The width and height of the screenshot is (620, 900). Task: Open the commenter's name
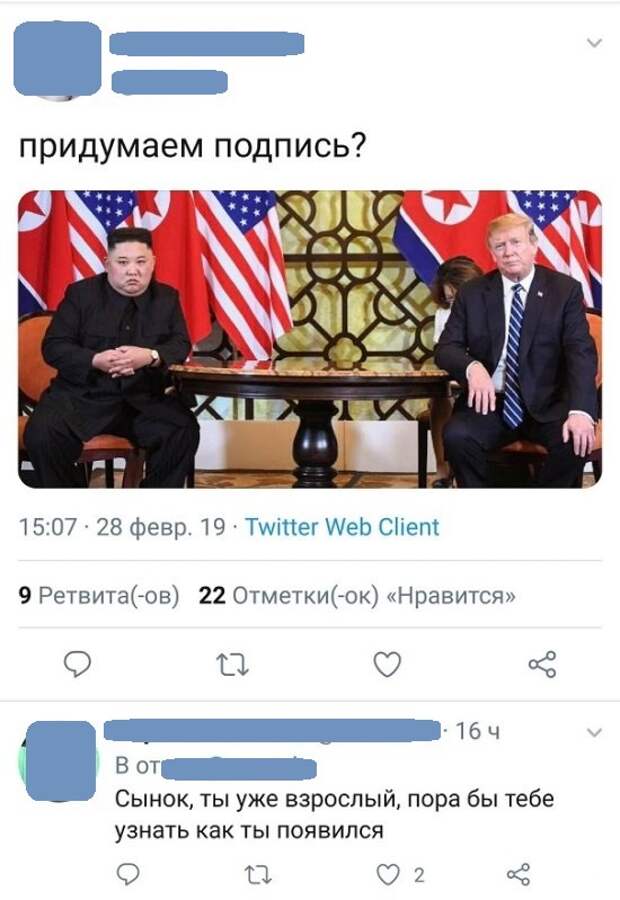(x=273, y=730)
